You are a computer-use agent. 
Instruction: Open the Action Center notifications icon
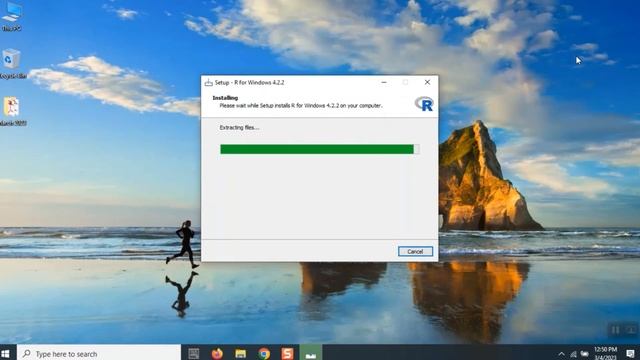tap(630, 353)
